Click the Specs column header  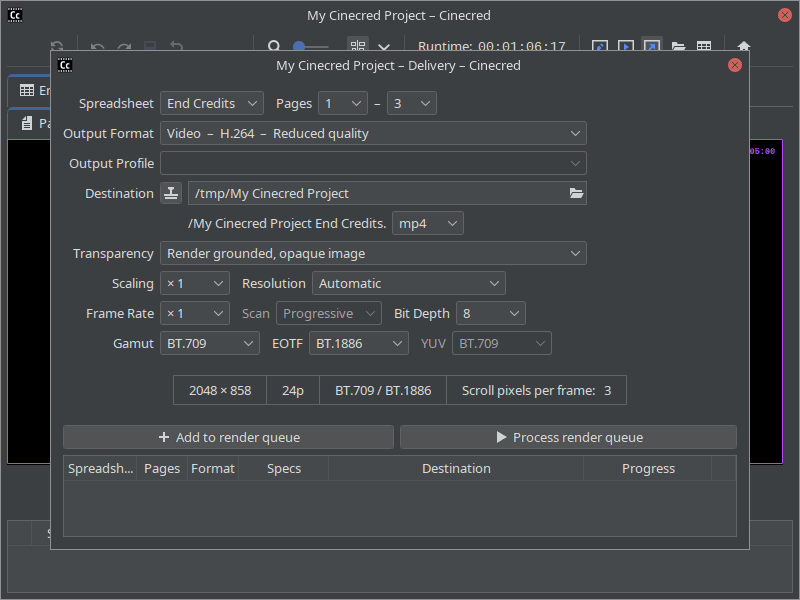point(284,468)
